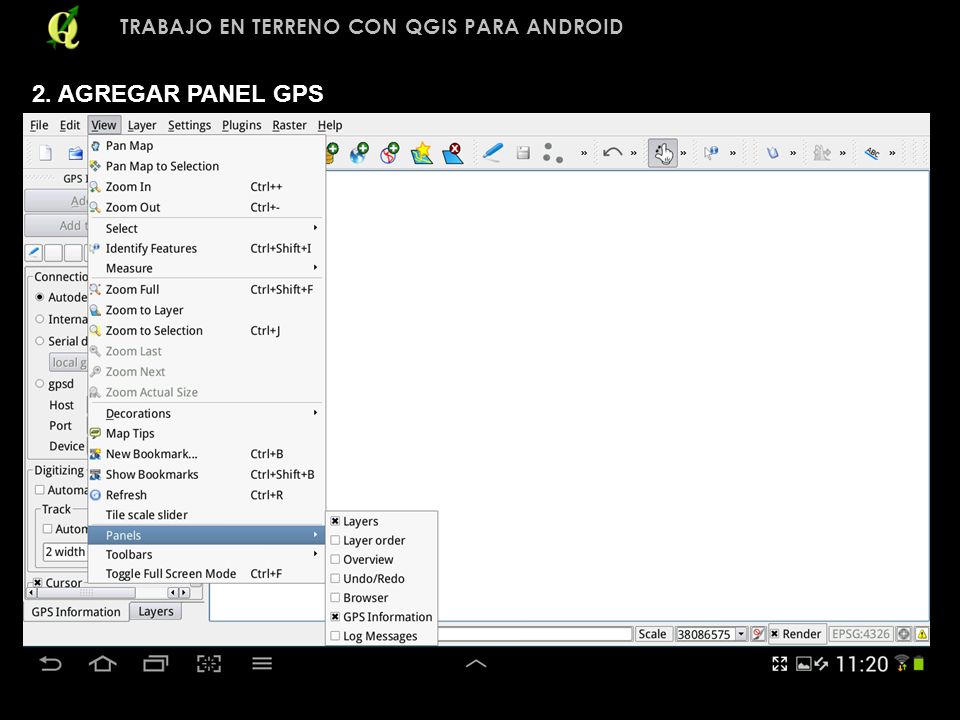
Task: Switch to the GPS Information tab
Action: click(x=76, y=612)
